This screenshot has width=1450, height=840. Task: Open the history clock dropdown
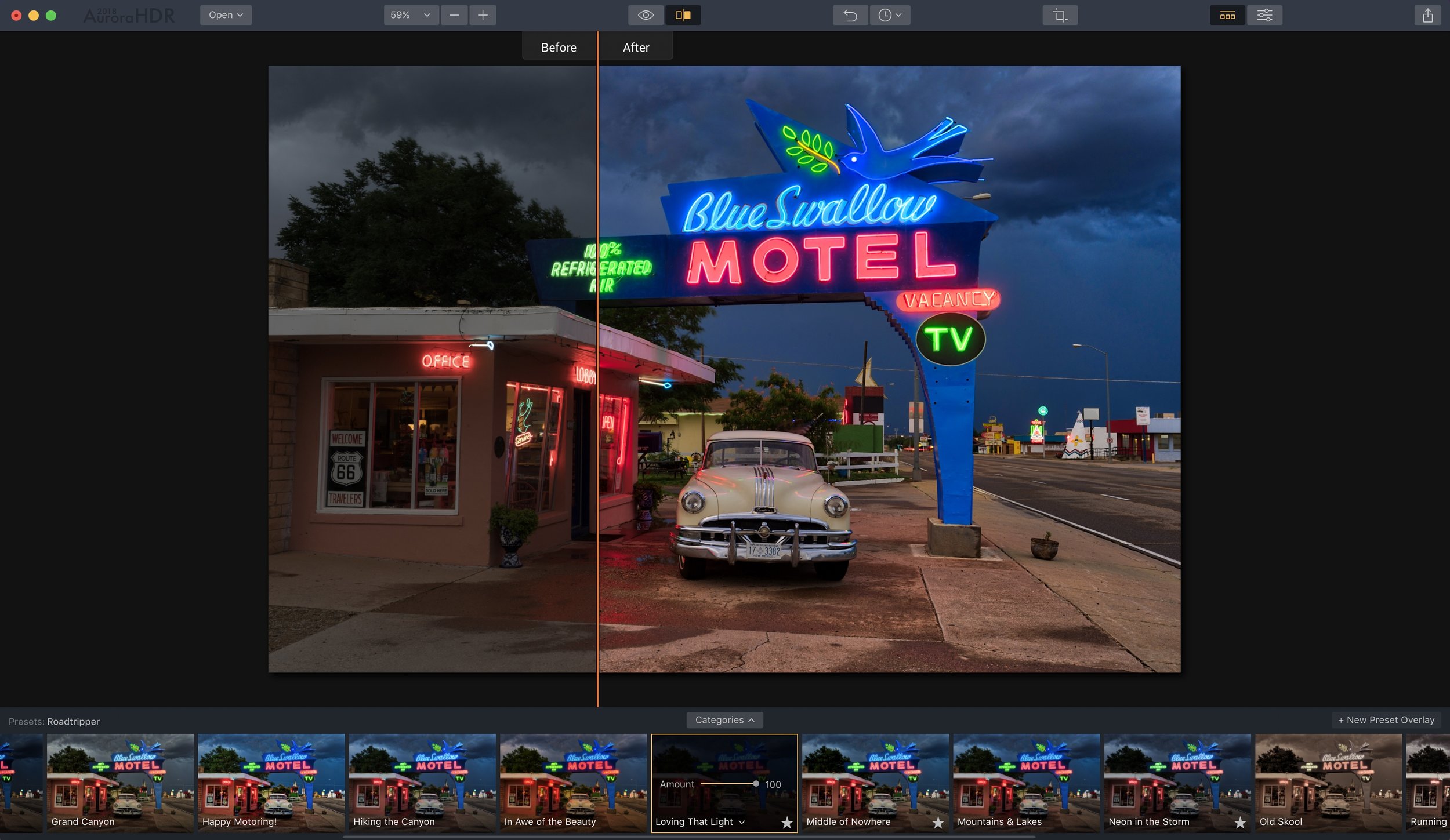[x=889, y=15]
